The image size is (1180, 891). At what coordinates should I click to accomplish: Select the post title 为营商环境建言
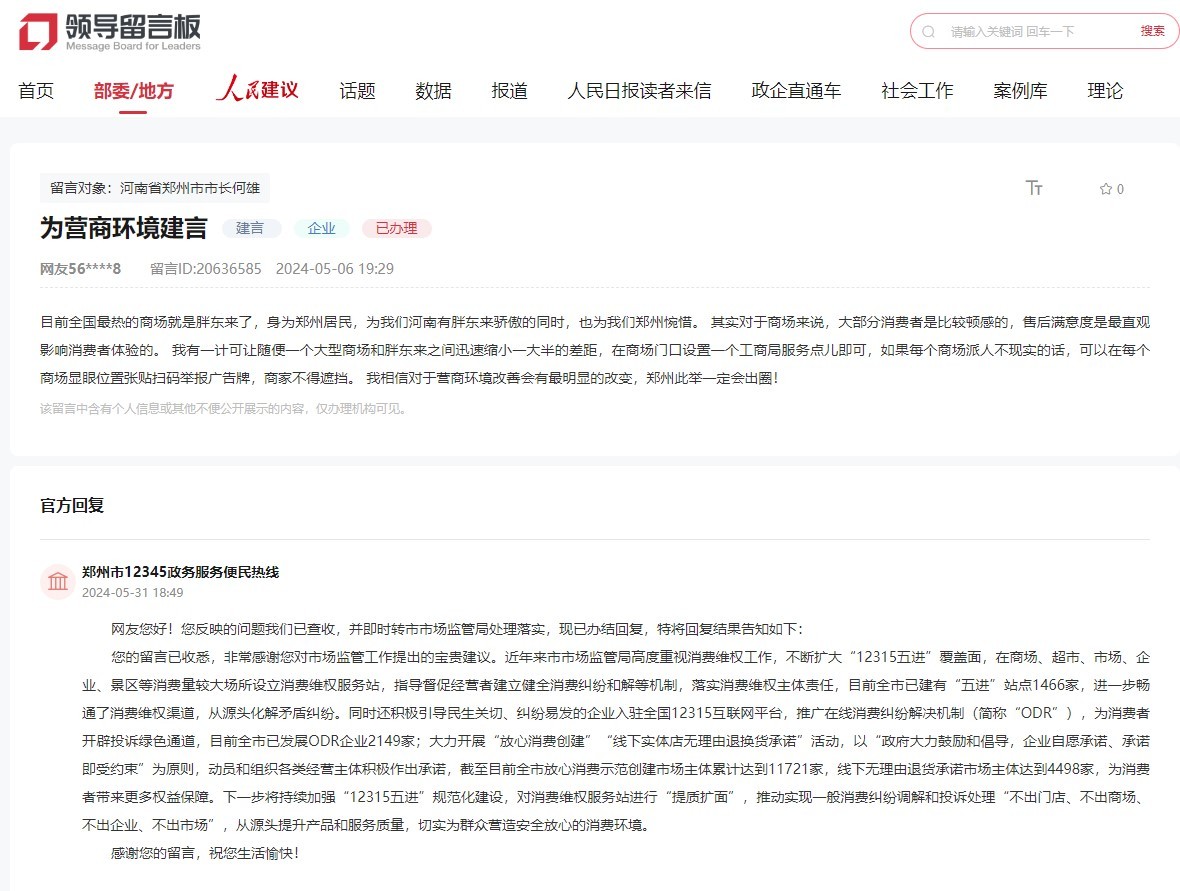tap(123, 227)
